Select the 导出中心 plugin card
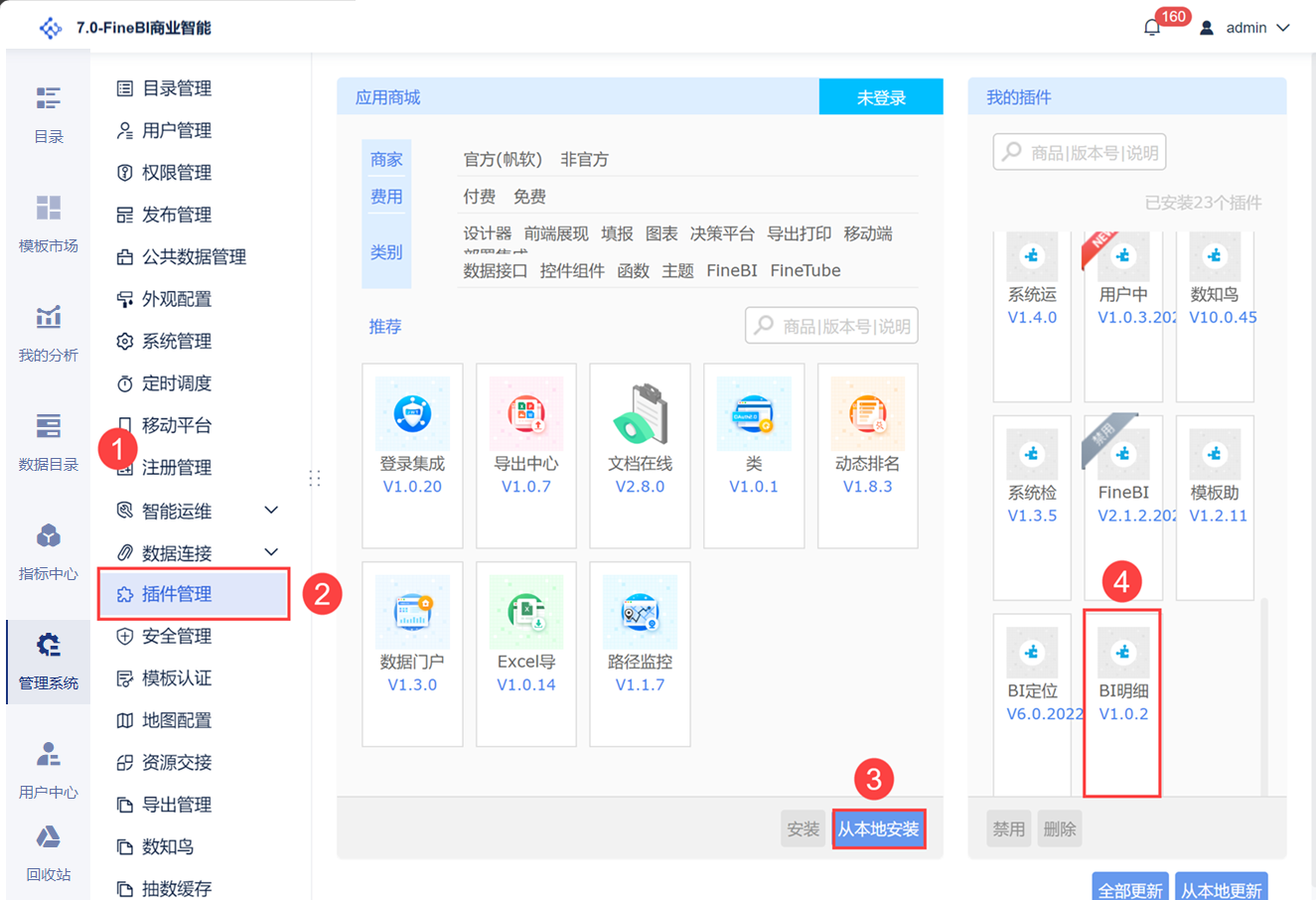The width and height of the screenshot is (1316, 900). (x=526, y=456)
